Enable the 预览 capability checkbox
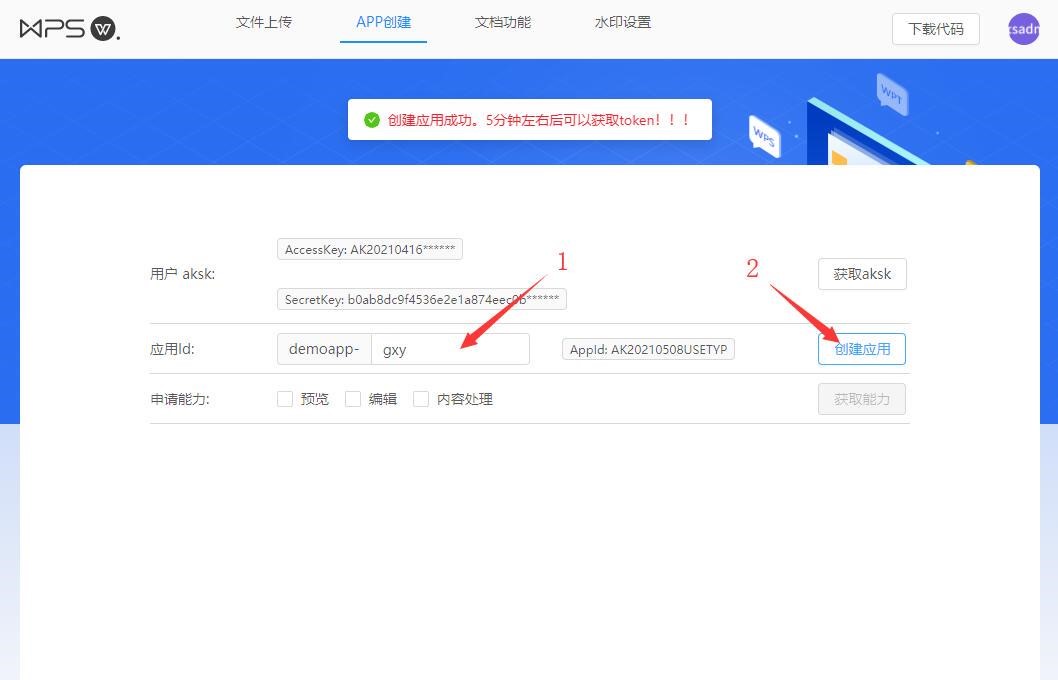The height and width of the screenshot is (680, 1058). [x=285, y=399]
